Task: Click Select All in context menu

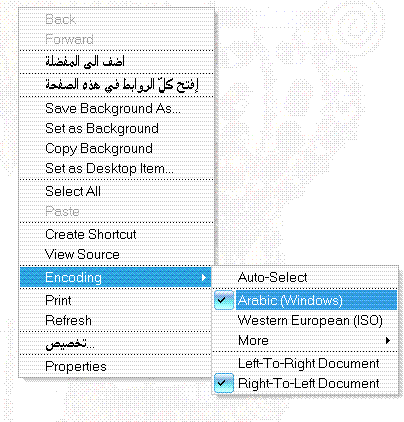Action: pos(116,191)
